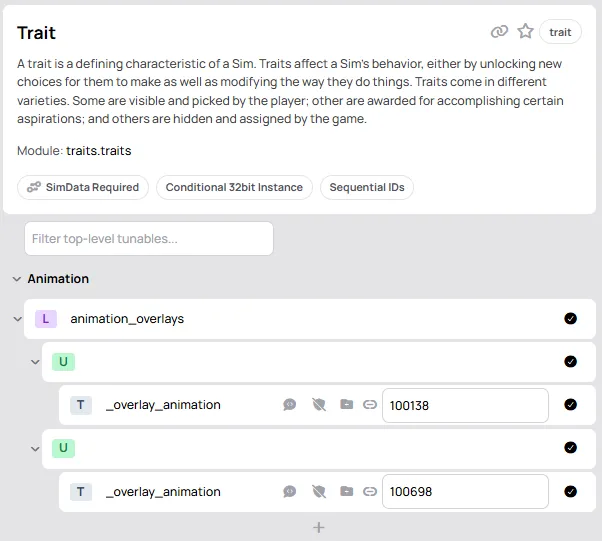Toggle the checkmark beside the 100698 field
The image size is (602, 541).
[x=571, y=491]
